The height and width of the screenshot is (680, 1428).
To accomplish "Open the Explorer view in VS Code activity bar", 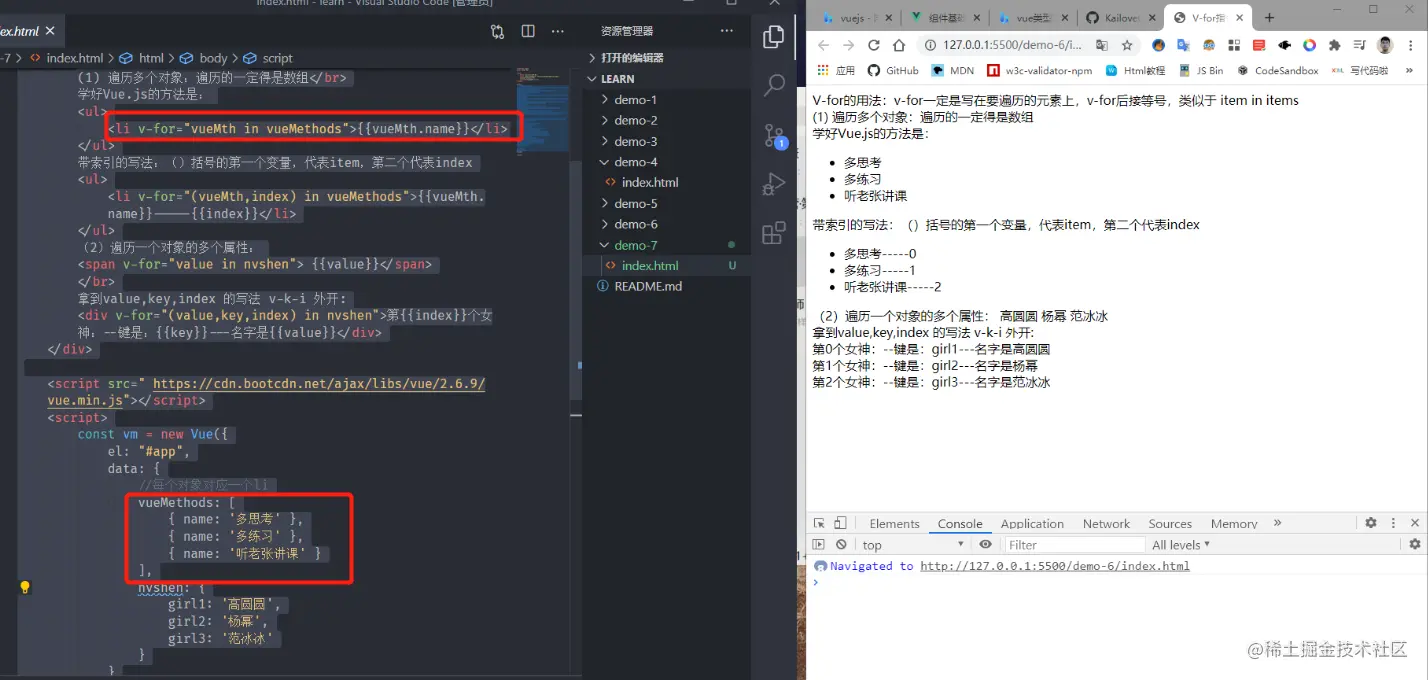I will point(773,37).
